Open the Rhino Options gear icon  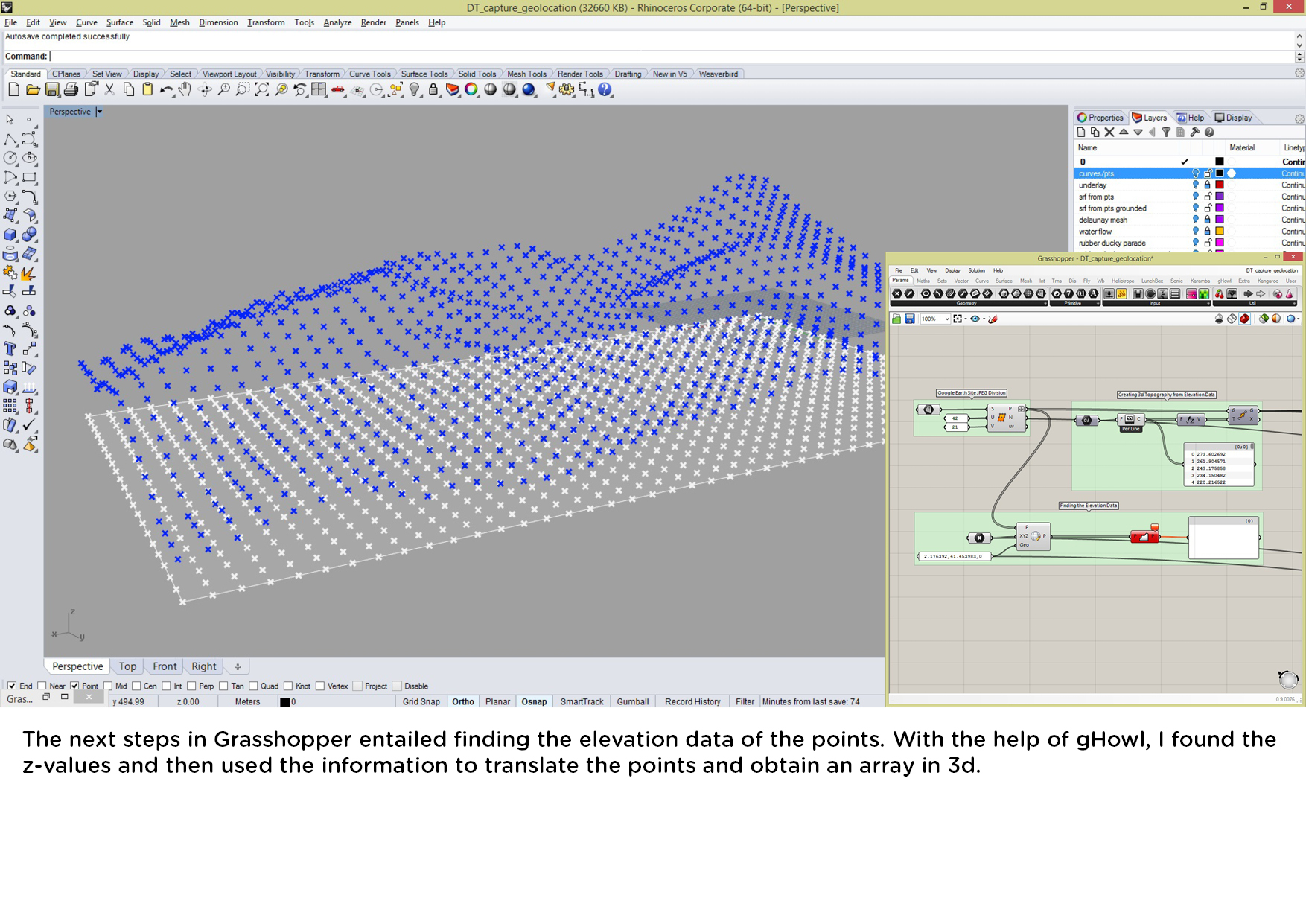(567, 90)
